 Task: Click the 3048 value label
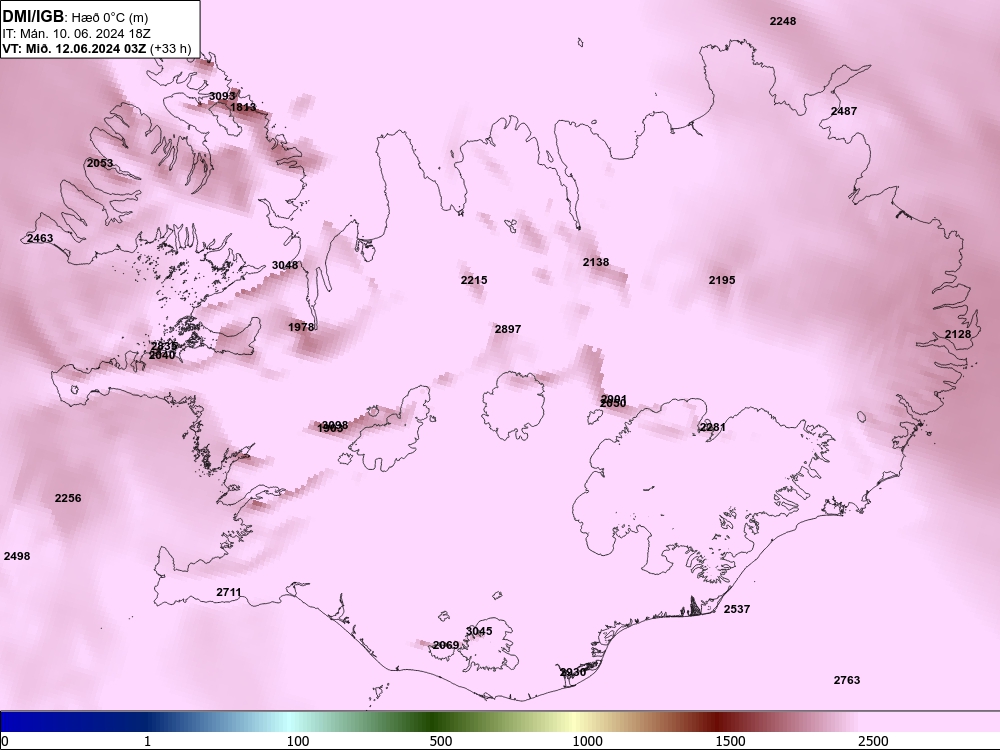[x=284, y=265]
